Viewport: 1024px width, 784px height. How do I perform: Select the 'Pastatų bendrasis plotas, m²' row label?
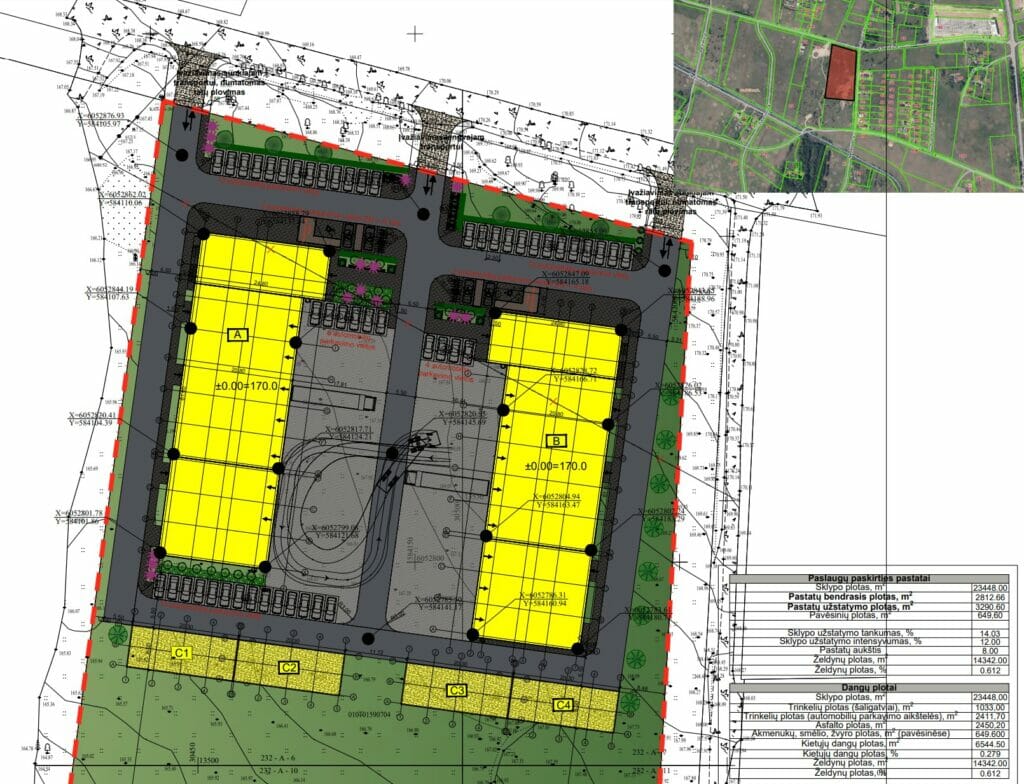coord(850,597)
